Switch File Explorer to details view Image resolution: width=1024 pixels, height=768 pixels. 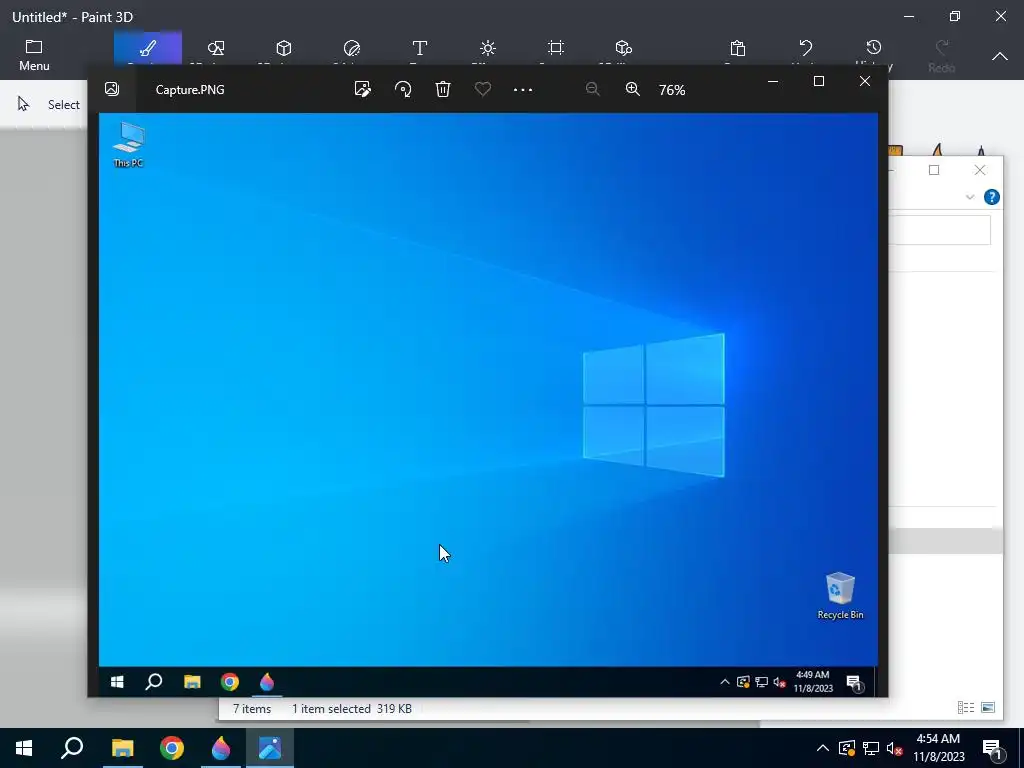point(966,707)
